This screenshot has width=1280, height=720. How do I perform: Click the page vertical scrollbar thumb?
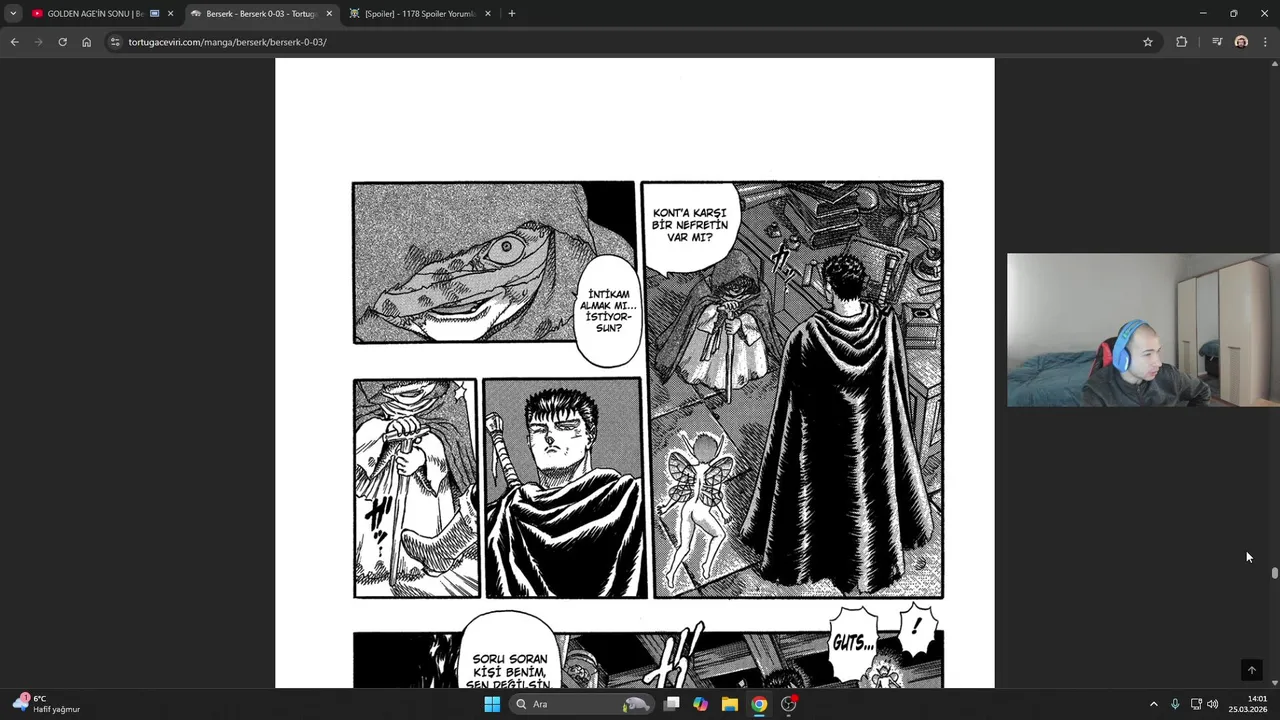click(1275, 573)
